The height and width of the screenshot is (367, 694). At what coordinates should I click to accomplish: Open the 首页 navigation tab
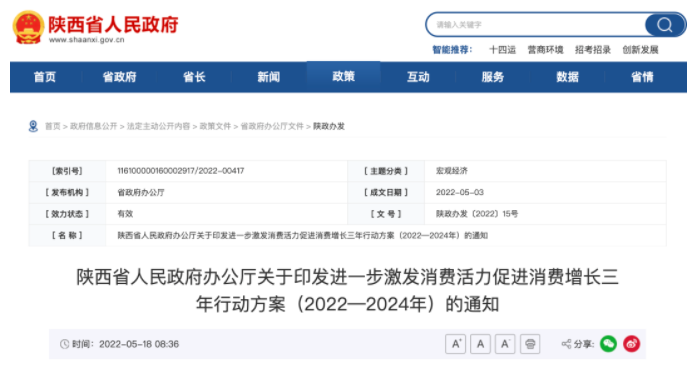pyautogui.click(x=45, y=77)
